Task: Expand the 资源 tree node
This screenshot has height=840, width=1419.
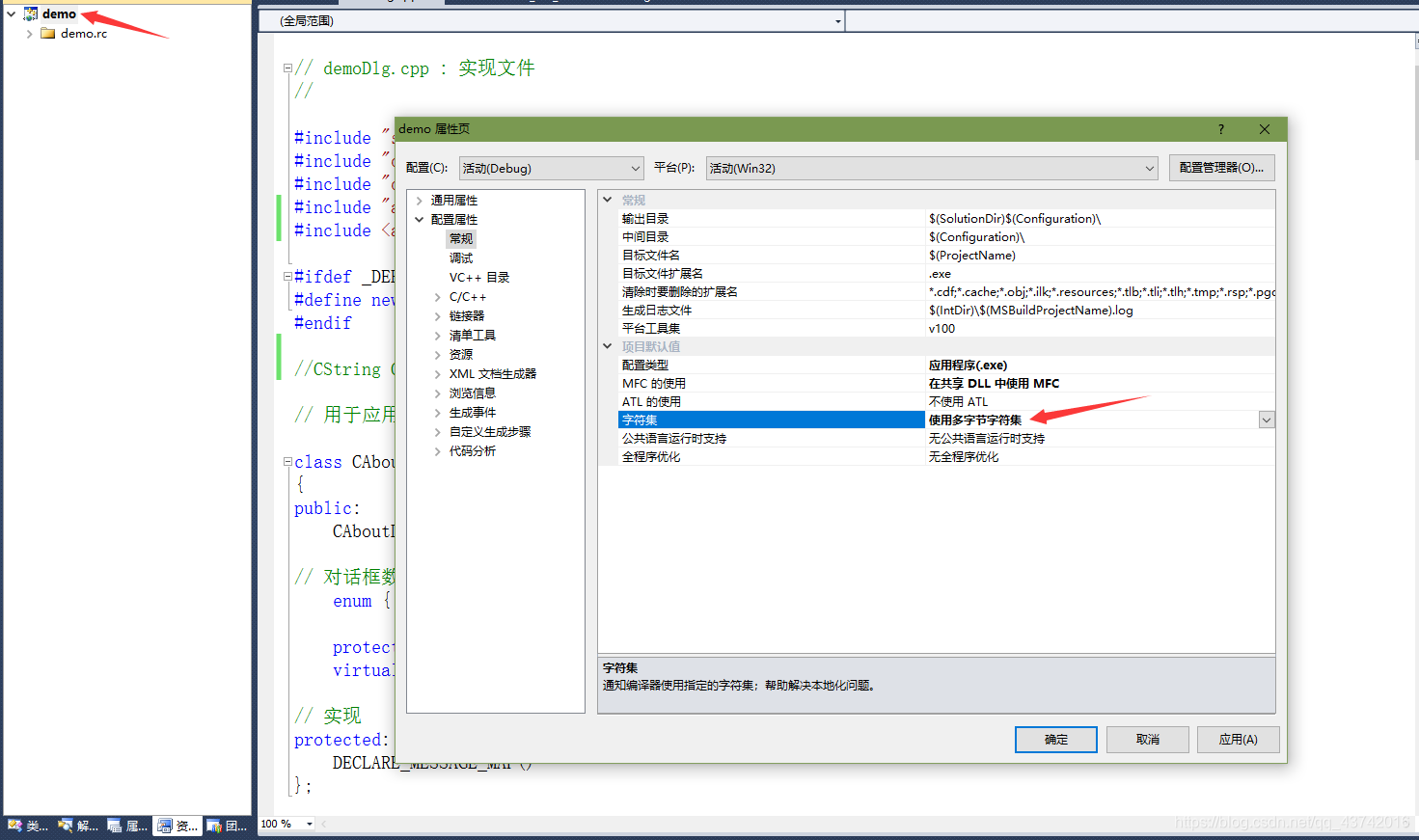Action: [438, 355]
